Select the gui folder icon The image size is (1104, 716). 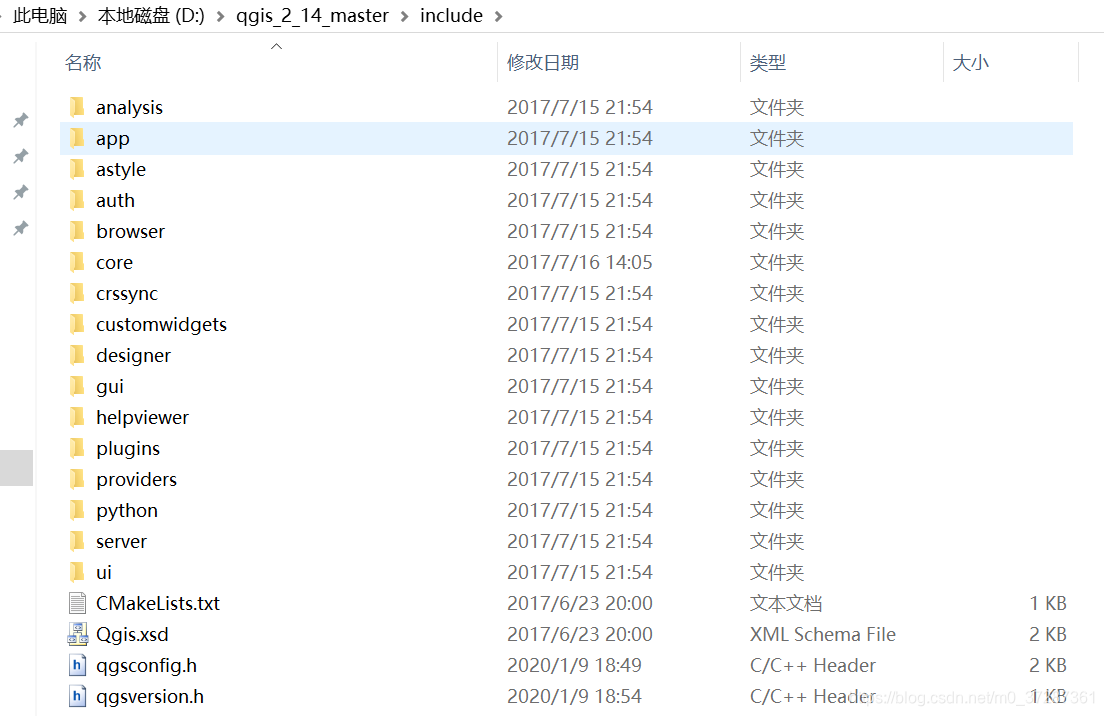point(77,386)
